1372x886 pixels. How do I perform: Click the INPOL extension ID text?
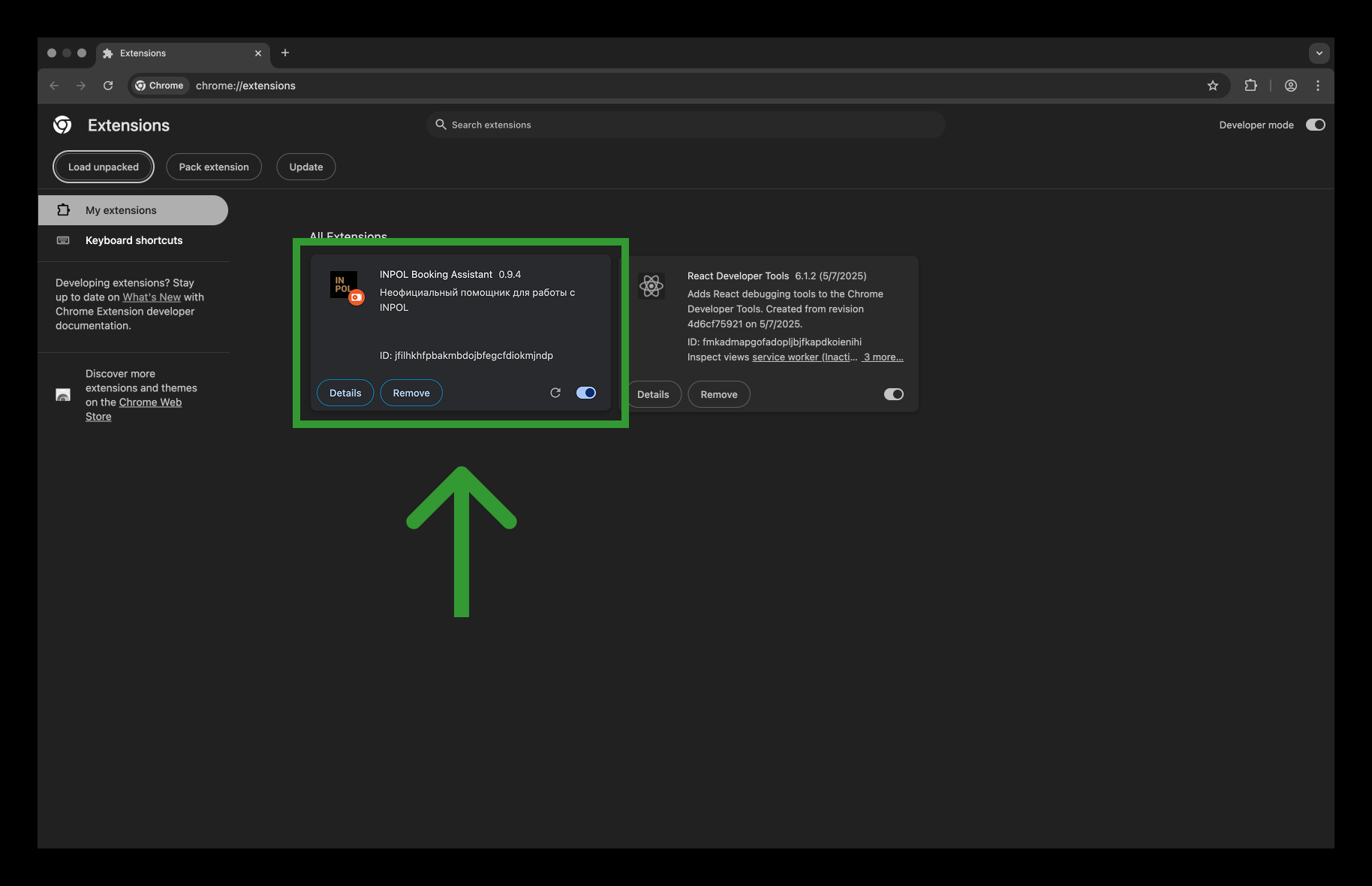[x=466, y=356]
